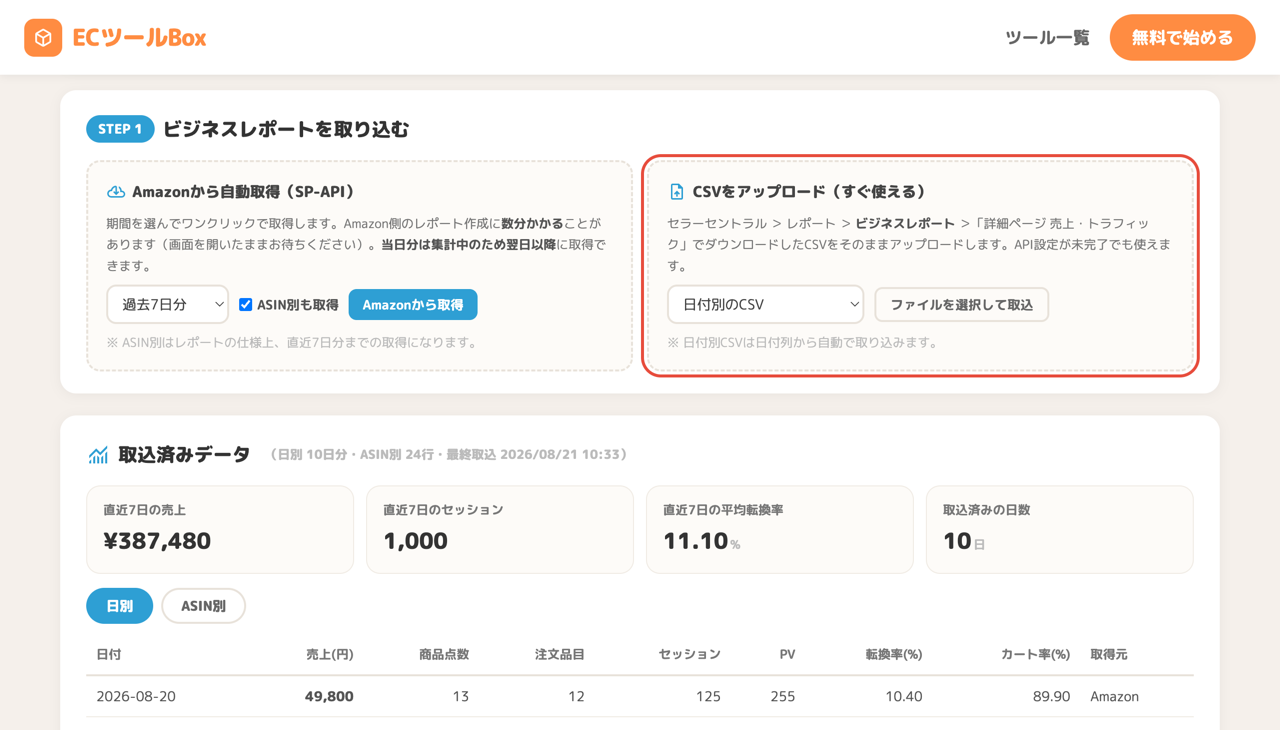
Task: Click the 転換率(%) column header
Action: pos(894,654)
